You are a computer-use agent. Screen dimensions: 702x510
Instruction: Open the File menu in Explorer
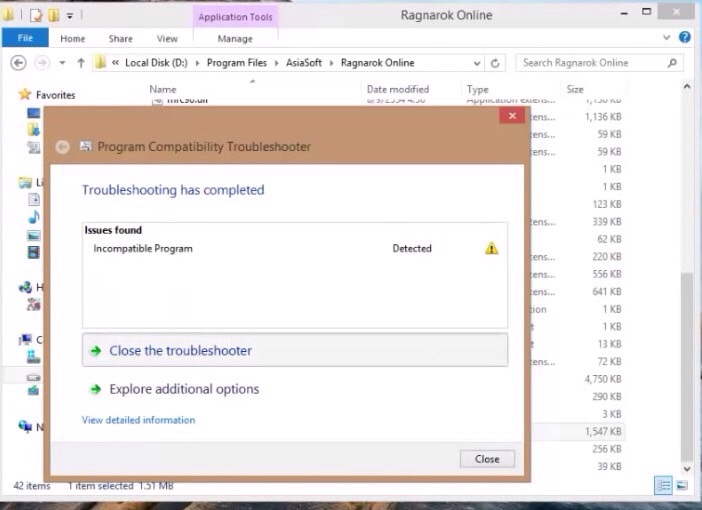[x=25, y=38]
